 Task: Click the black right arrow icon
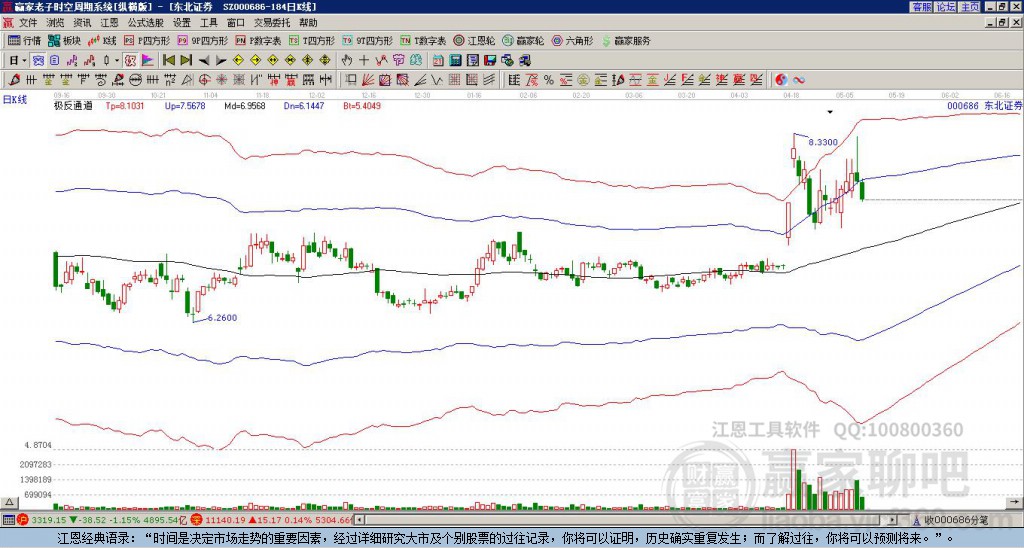click(221, 60)
